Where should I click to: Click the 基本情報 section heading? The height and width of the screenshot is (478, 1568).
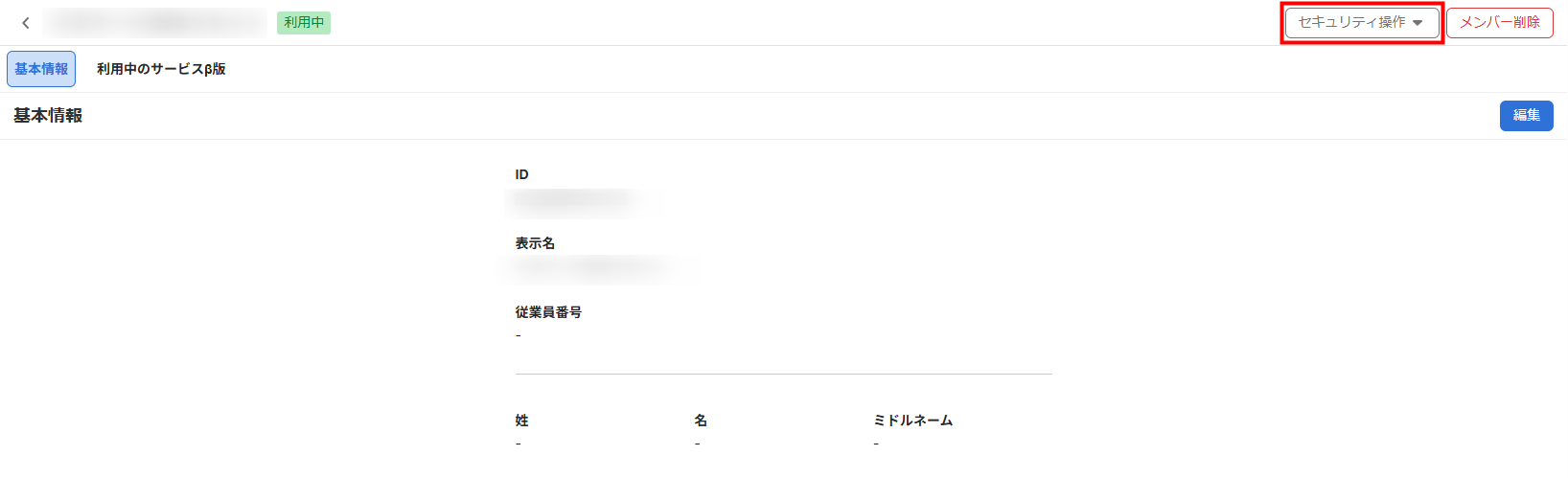coord(48,116)
